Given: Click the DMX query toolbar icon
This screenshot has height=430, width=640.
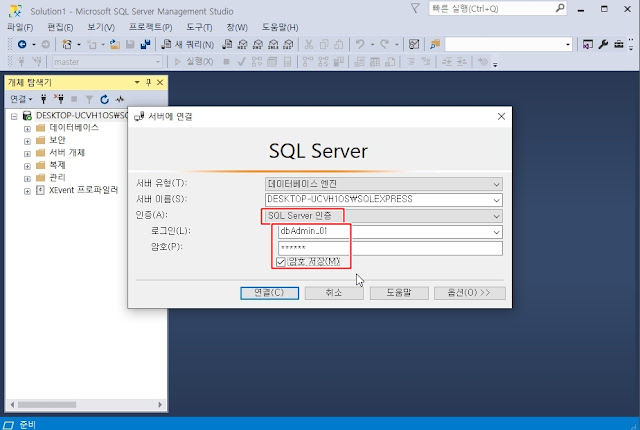Looking at the screenshot, I should click(x=258, y=44).
